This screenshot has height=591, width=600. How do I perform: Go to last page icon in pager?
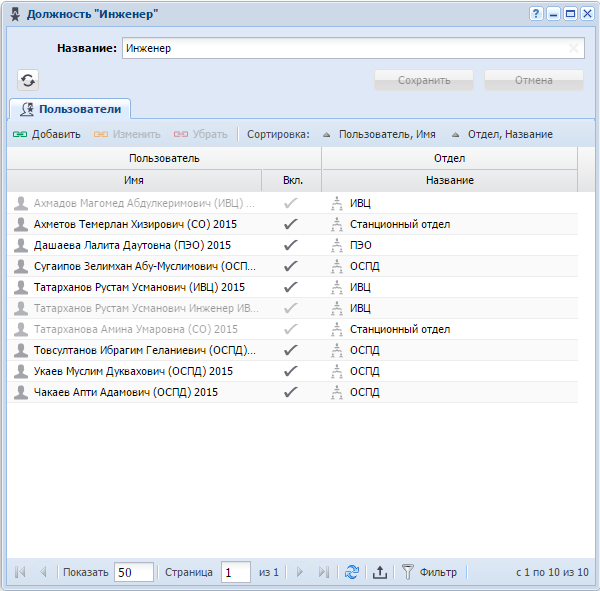coord(324,572)
